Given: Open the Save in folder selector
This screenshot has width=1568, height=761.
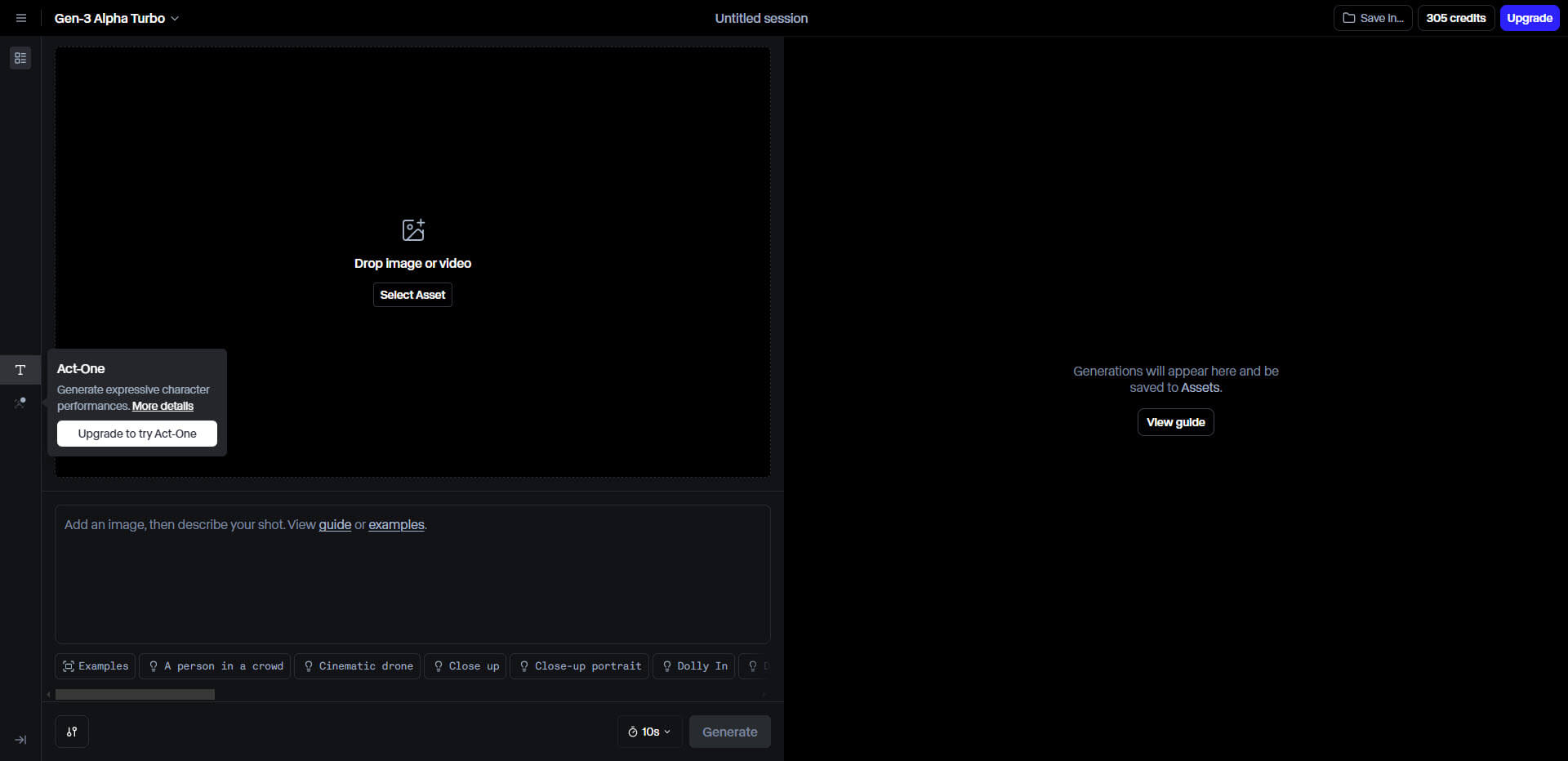Looking at the screenshot, I should 1373,18.
